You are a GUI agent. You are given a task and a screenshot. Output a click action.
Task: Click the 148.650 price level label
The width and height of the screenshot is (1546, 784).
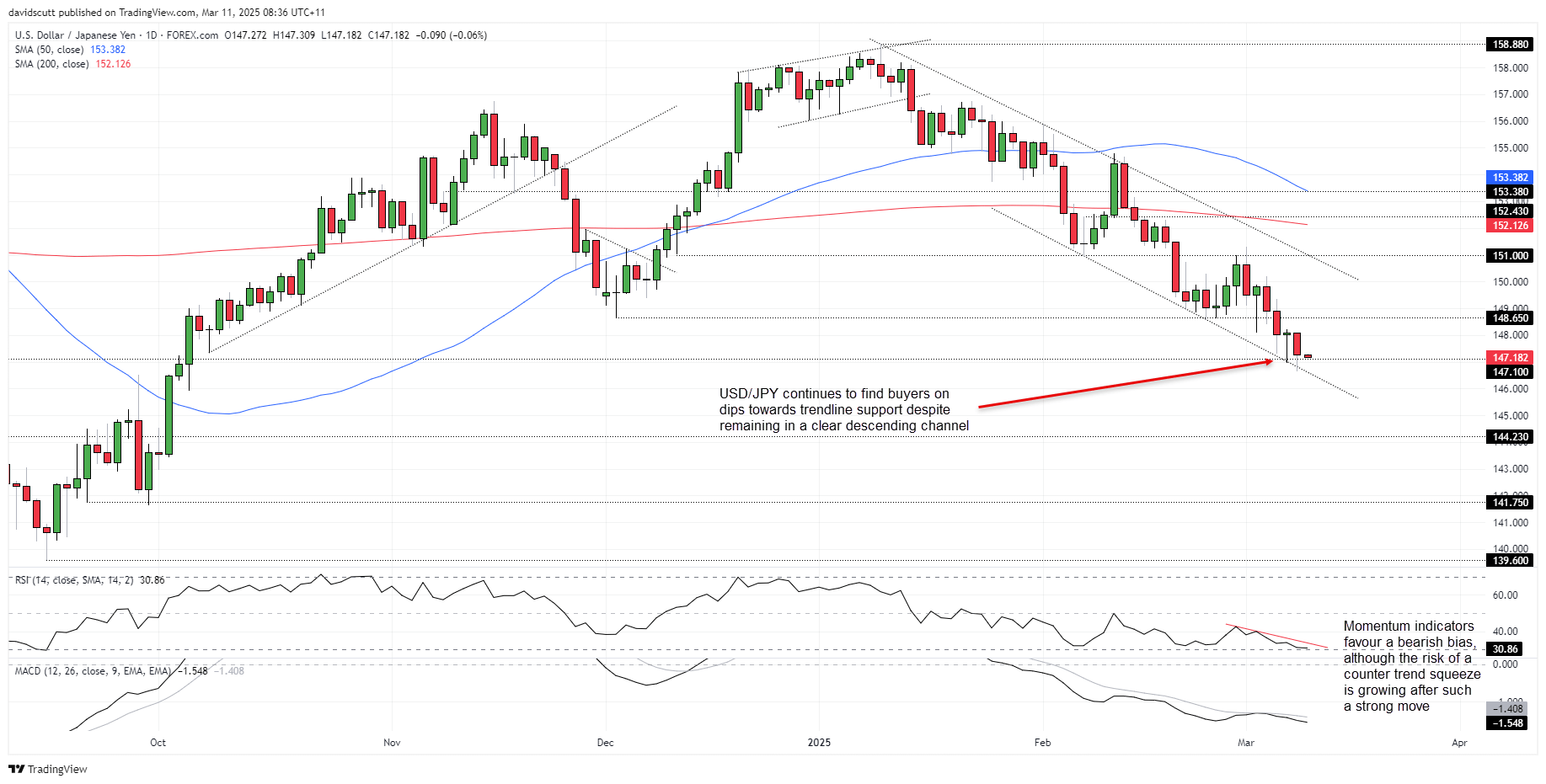tap(1510, 318)
